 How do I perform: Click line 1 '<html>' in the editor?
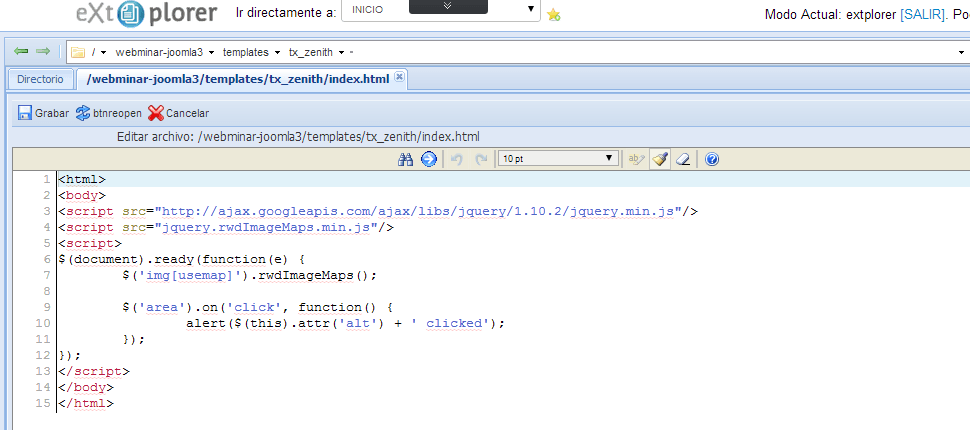click(82, 179)
